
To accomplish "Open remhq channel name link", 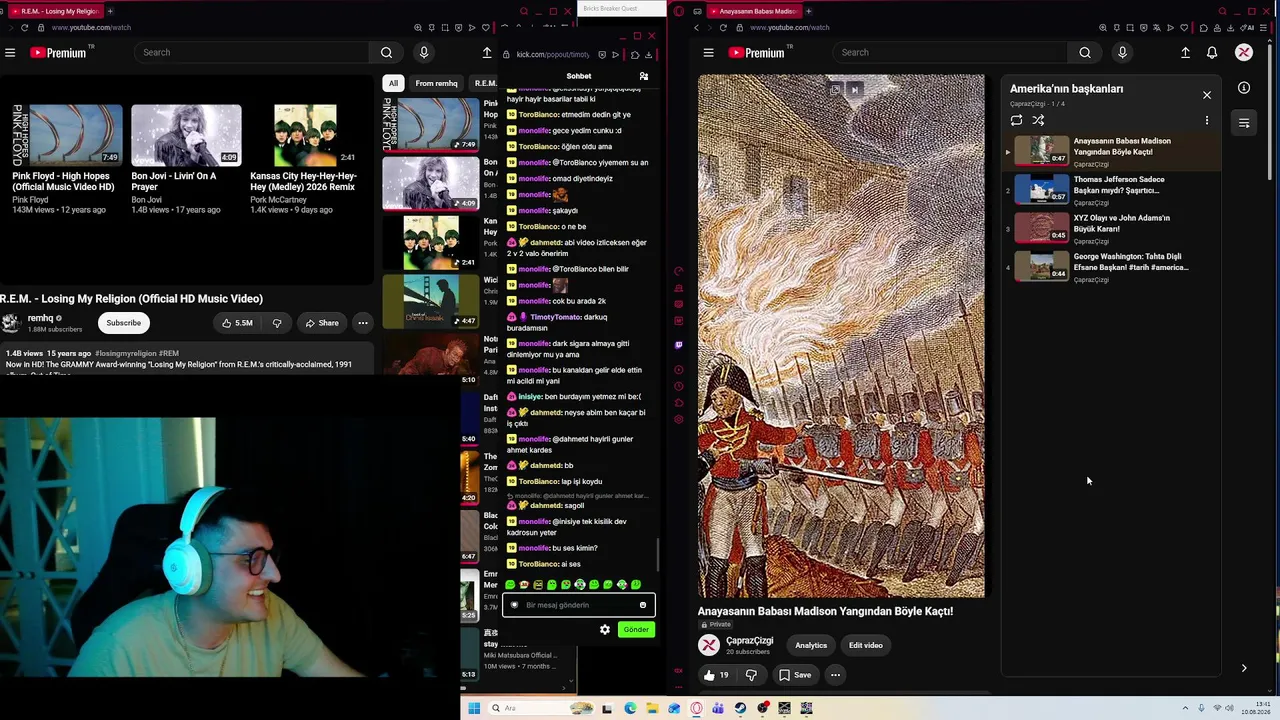I will pyautogui.click(x=41, y=318).
